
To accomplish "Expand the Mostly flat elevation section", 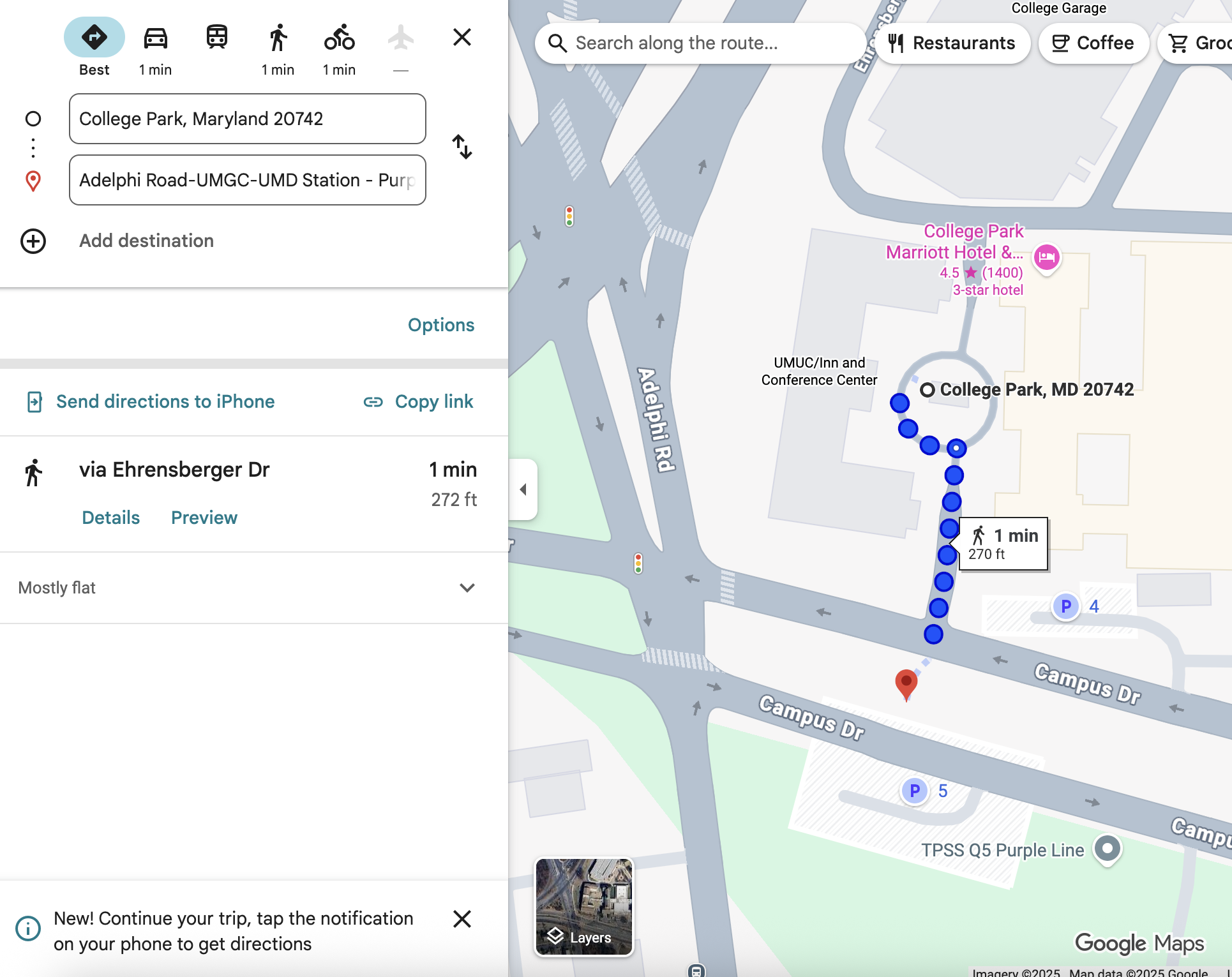I will point(467,588).
